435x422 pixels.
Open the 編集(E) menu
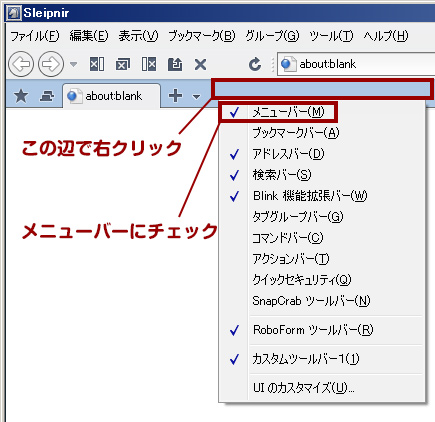tap(89, 36)
